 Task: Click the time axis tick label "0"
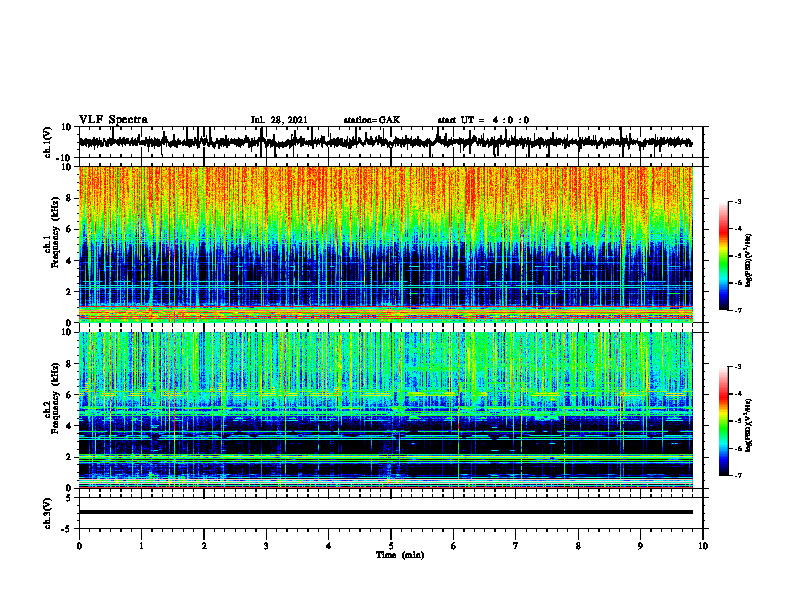(79, 546)
